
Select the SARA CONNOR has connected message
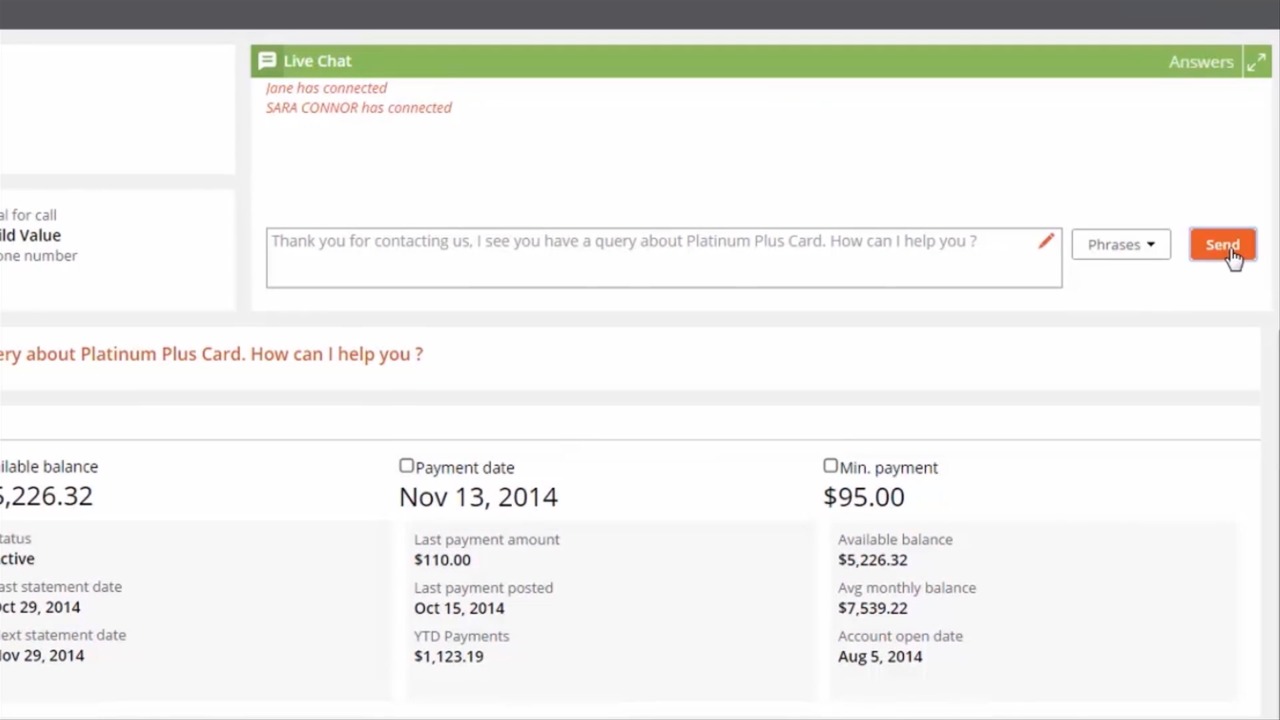[x=358, y=108]
